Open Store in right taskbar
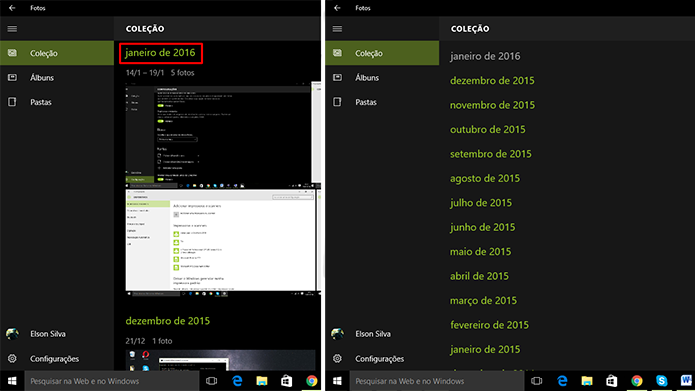 (x=612, y=381)
